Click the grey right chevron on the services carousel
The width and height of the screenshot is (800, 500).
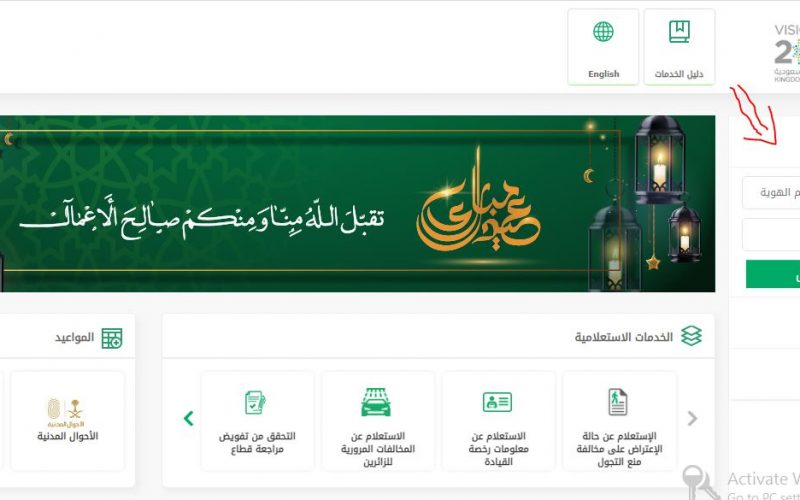(692, 418)
